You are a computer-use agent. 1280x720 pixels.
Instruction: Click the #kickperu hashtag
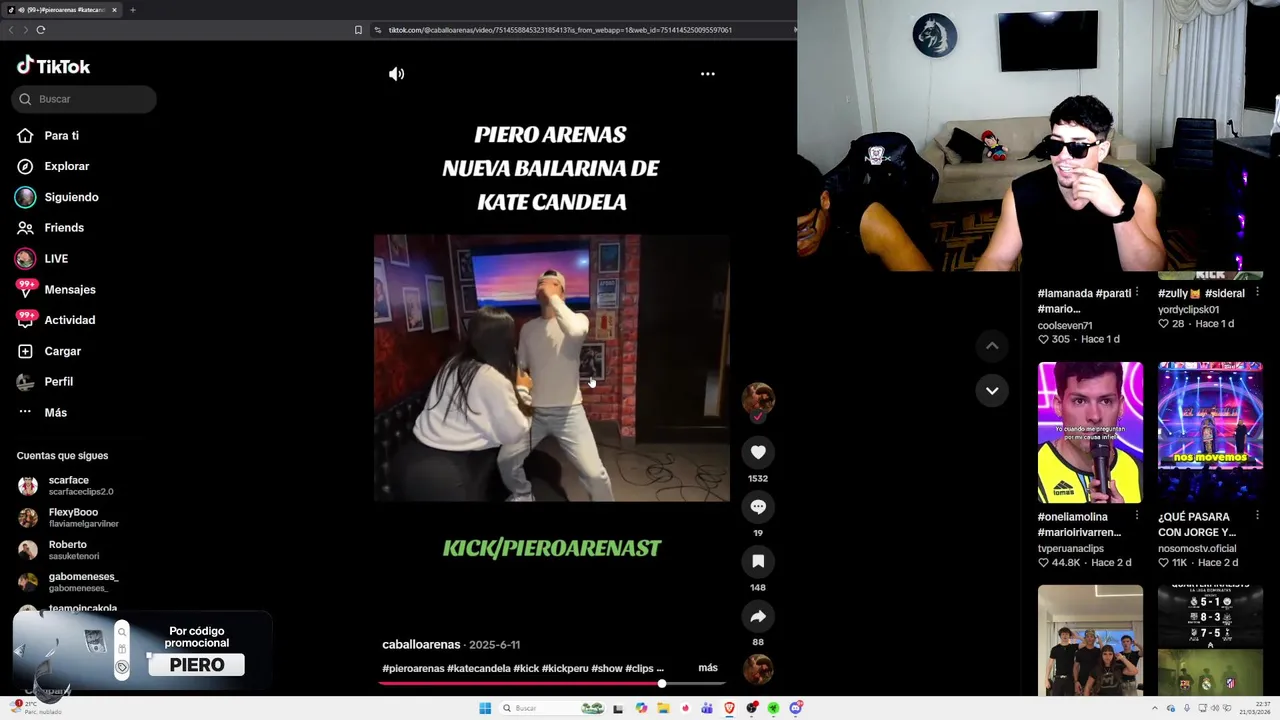point(565,668)
